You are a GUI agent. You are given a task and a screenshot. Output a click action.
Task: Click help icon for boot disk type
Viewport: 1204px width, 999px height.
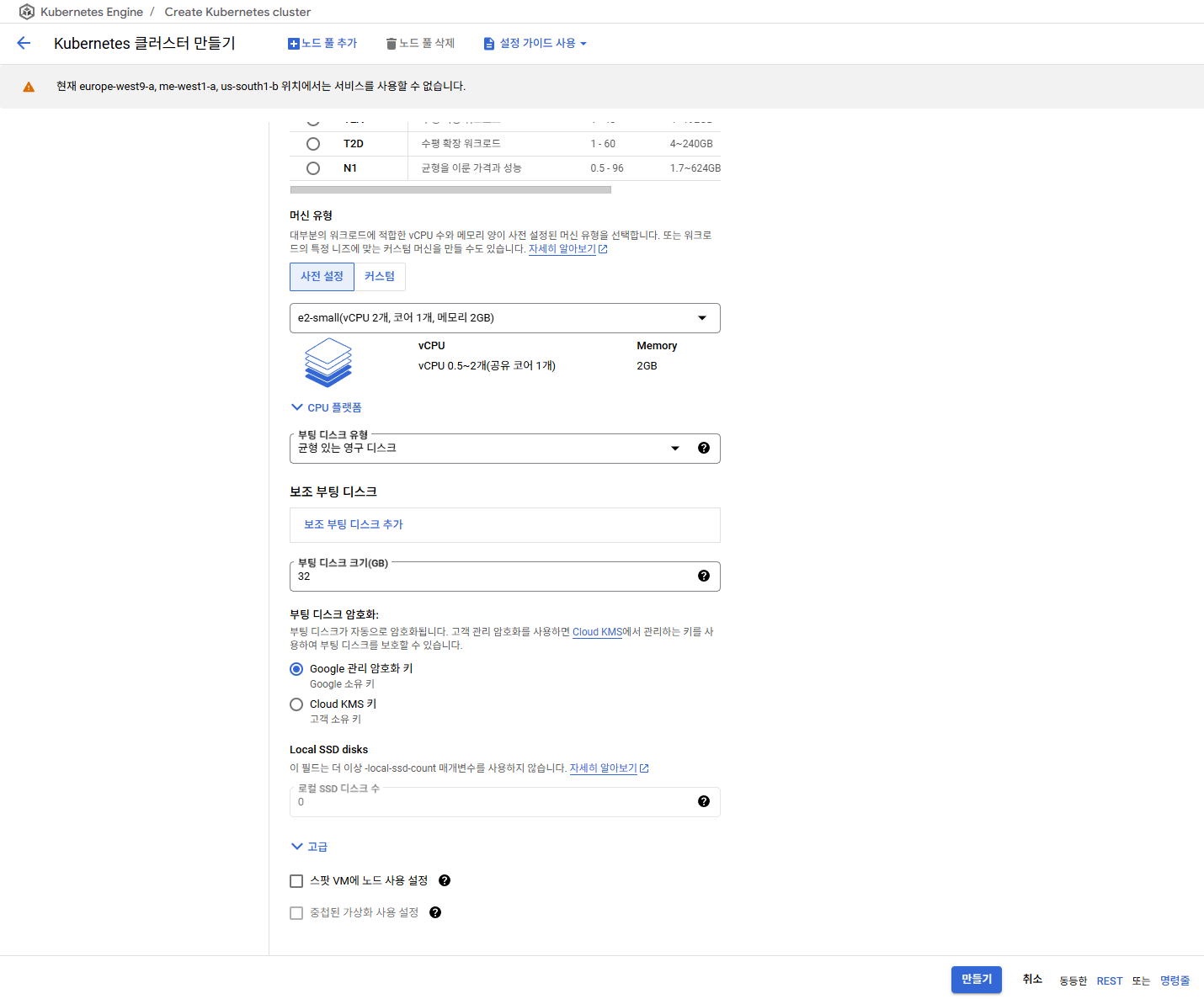click(x=704, y=448)
